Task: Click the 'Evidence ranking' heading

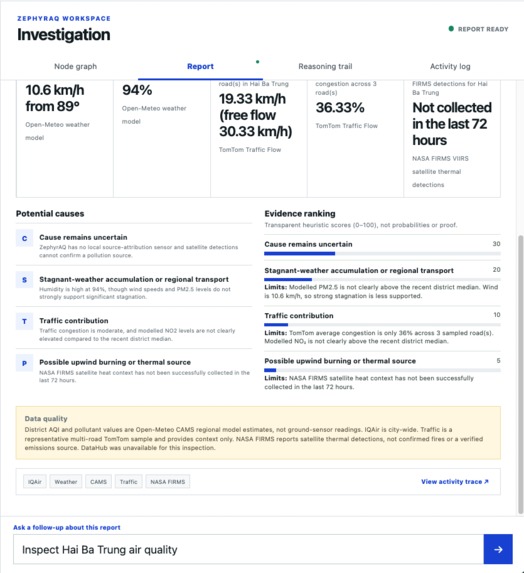Action: point(300,213)
